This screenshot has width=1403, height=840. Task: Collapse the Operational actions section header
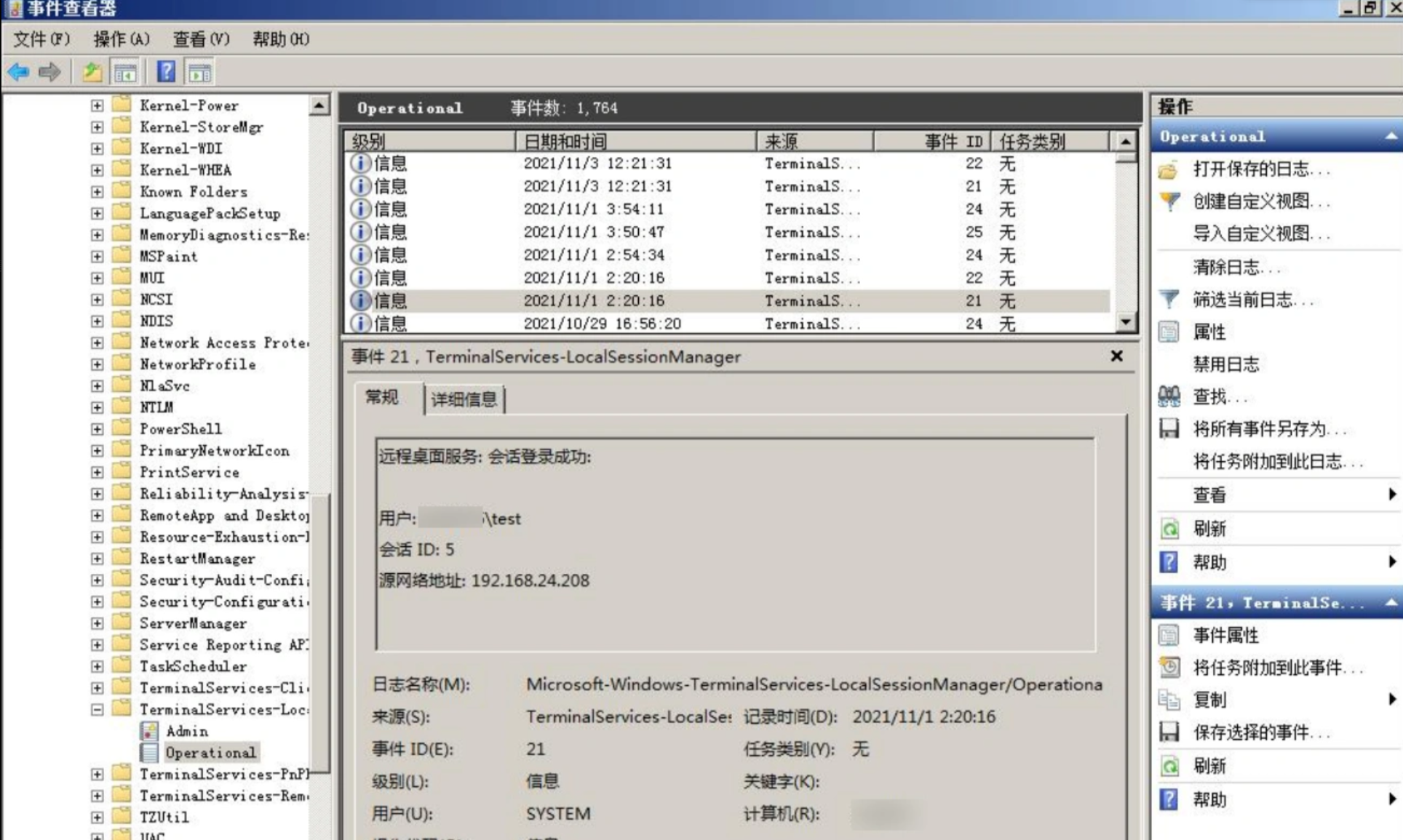(1391, 137)
